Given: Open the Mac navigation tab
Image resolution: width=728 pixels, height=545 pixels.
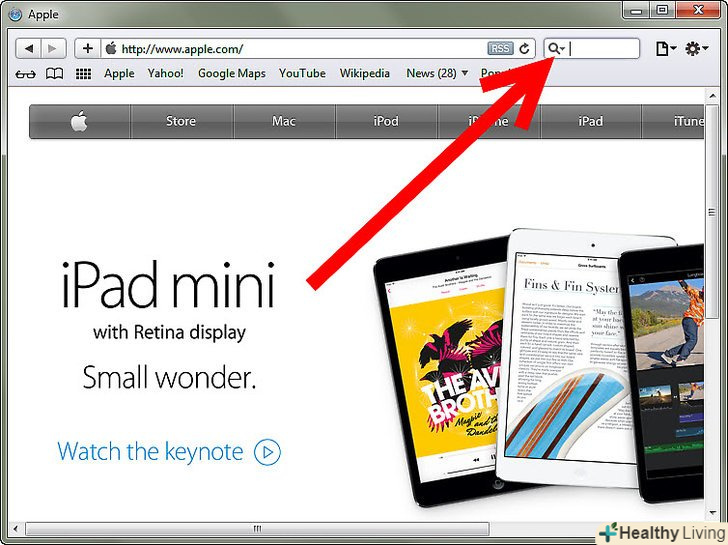Looking at the screenshot, I should tap(284, 121).
